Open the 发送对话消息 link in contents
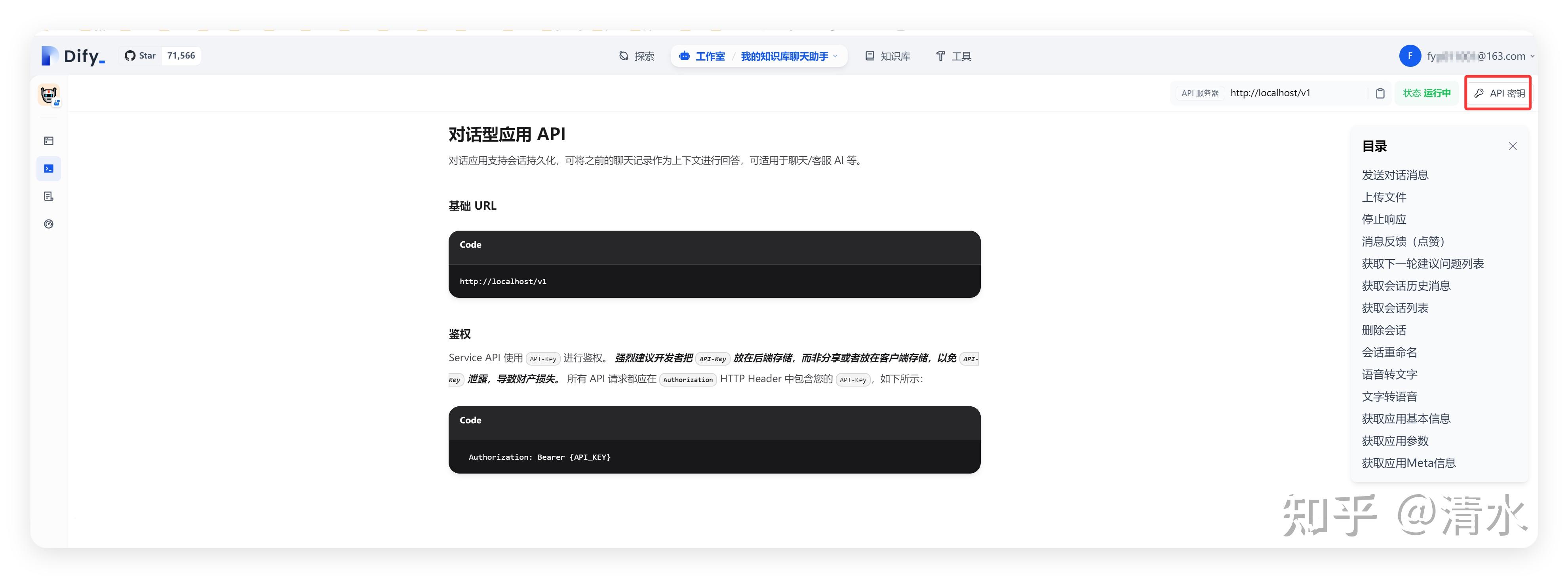Image resolution: width=1568 pixels, height=578 pixels. (x=1396, y=174)
